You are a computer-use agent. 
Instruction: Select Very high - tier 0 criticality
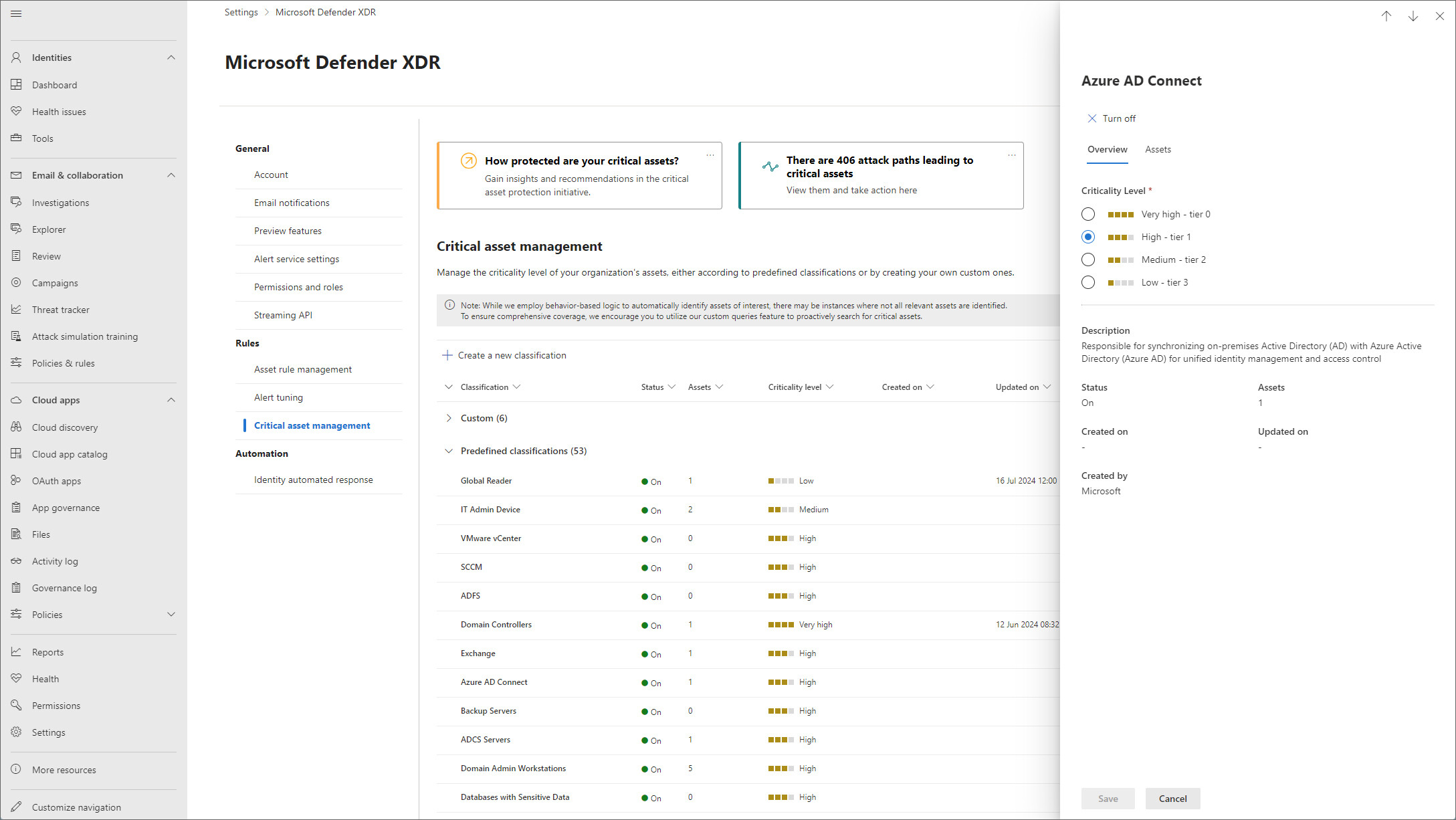click(x=1088, y=214)
